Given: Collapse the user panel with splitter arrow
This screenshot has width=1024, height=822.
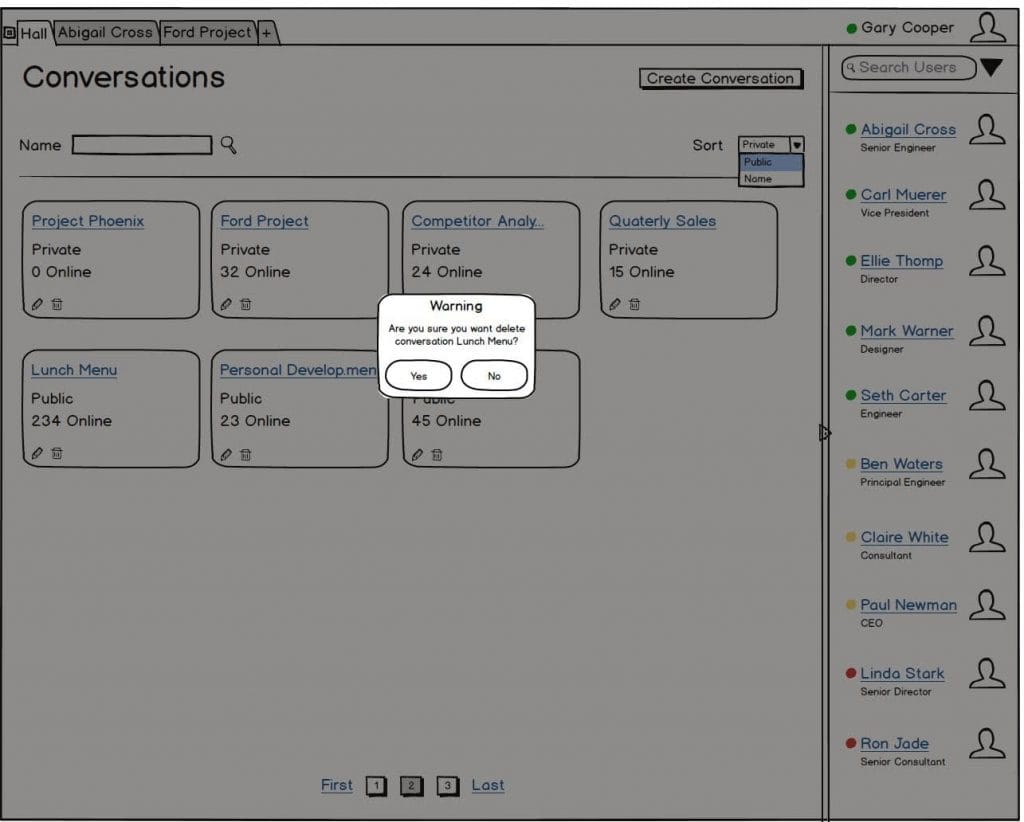Looking at the screenshot, I should point(825,432).
